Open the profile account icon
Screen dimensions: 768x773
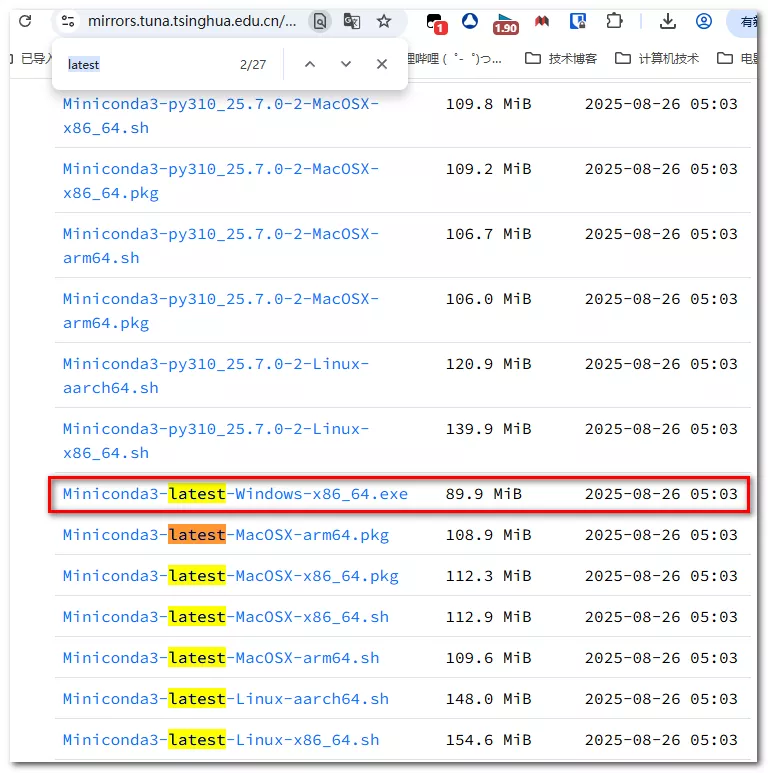tap(704, 21)
